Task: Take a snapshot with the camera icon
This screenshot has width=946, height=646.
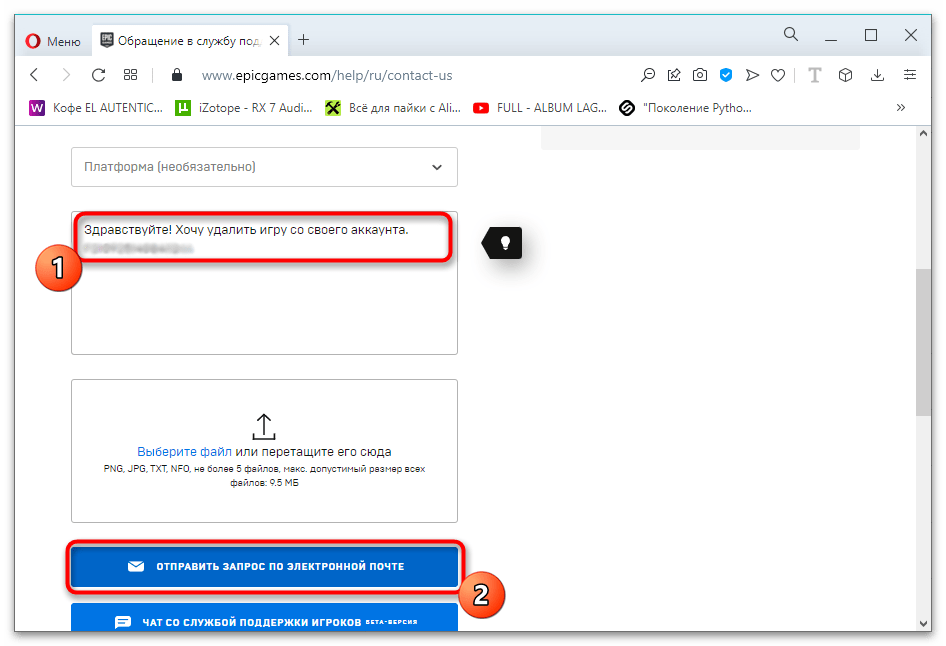Action: (x=700, y=75)
